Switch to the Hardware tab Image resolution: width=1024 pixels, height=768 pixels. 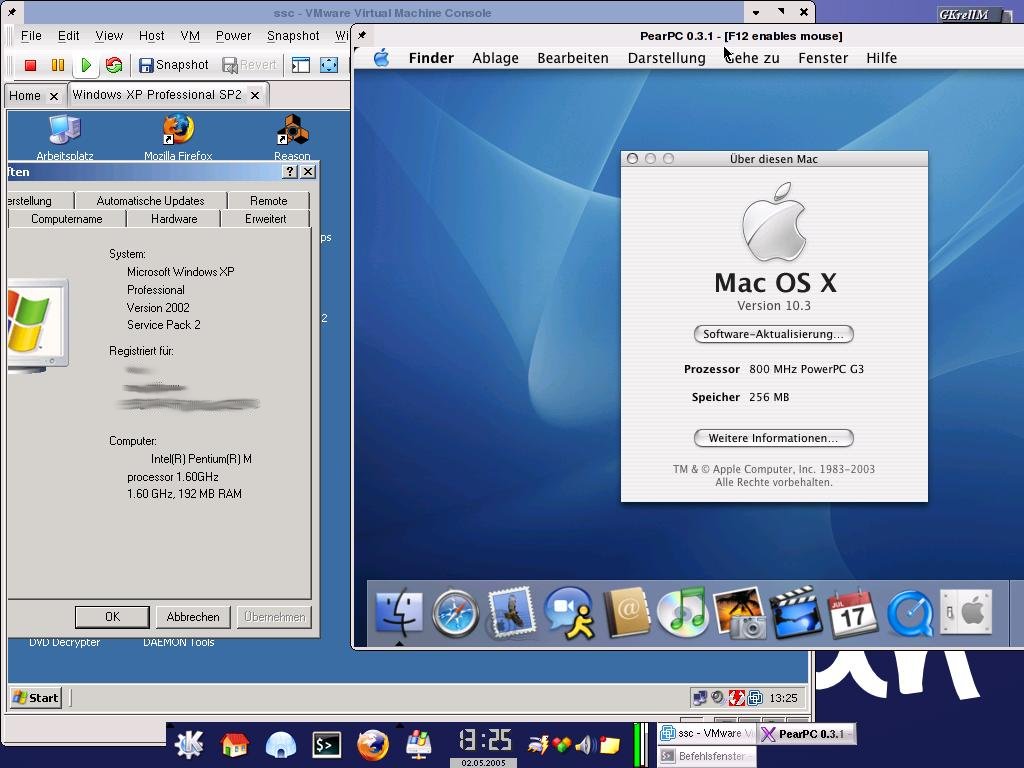click(x=174, y=219)
